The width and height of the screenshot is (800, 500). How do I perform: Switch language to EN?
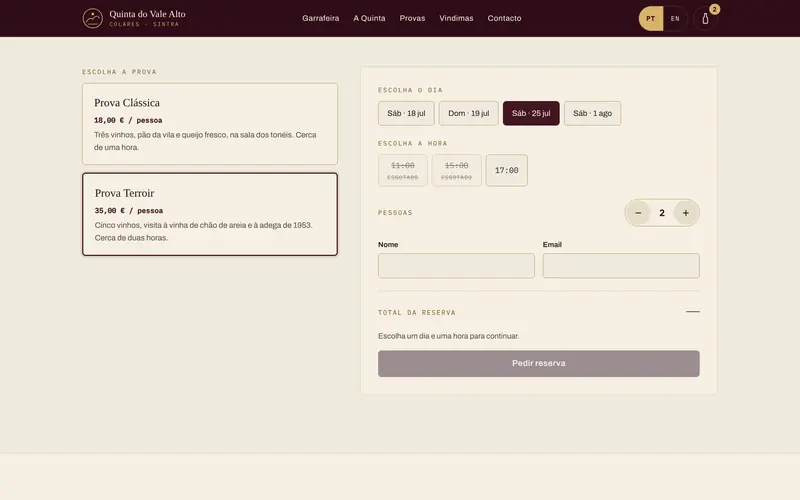coord(675,18)
